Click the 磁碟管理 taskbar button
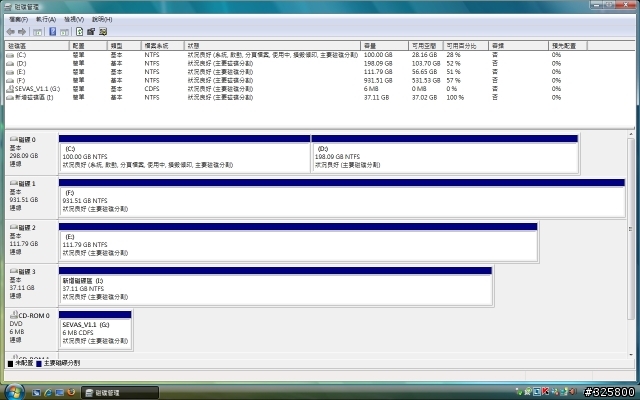 pyautogui.click(x=120, y=393)
